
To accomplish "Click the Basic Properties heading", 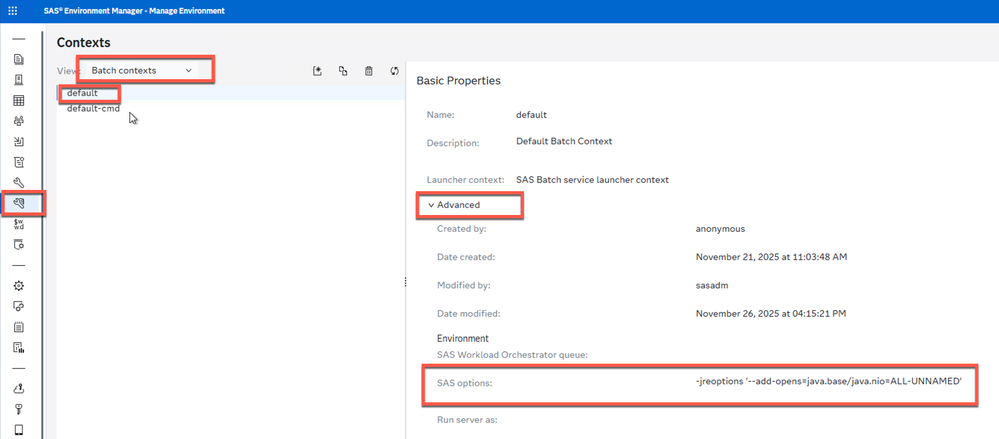I will [x=458, y=81].
